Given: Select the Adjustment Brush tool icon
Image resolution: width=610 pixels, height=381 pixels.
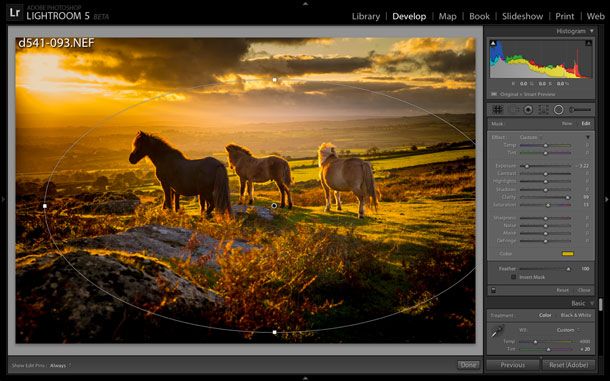Looking at the screenshot, I should [580, 110].
